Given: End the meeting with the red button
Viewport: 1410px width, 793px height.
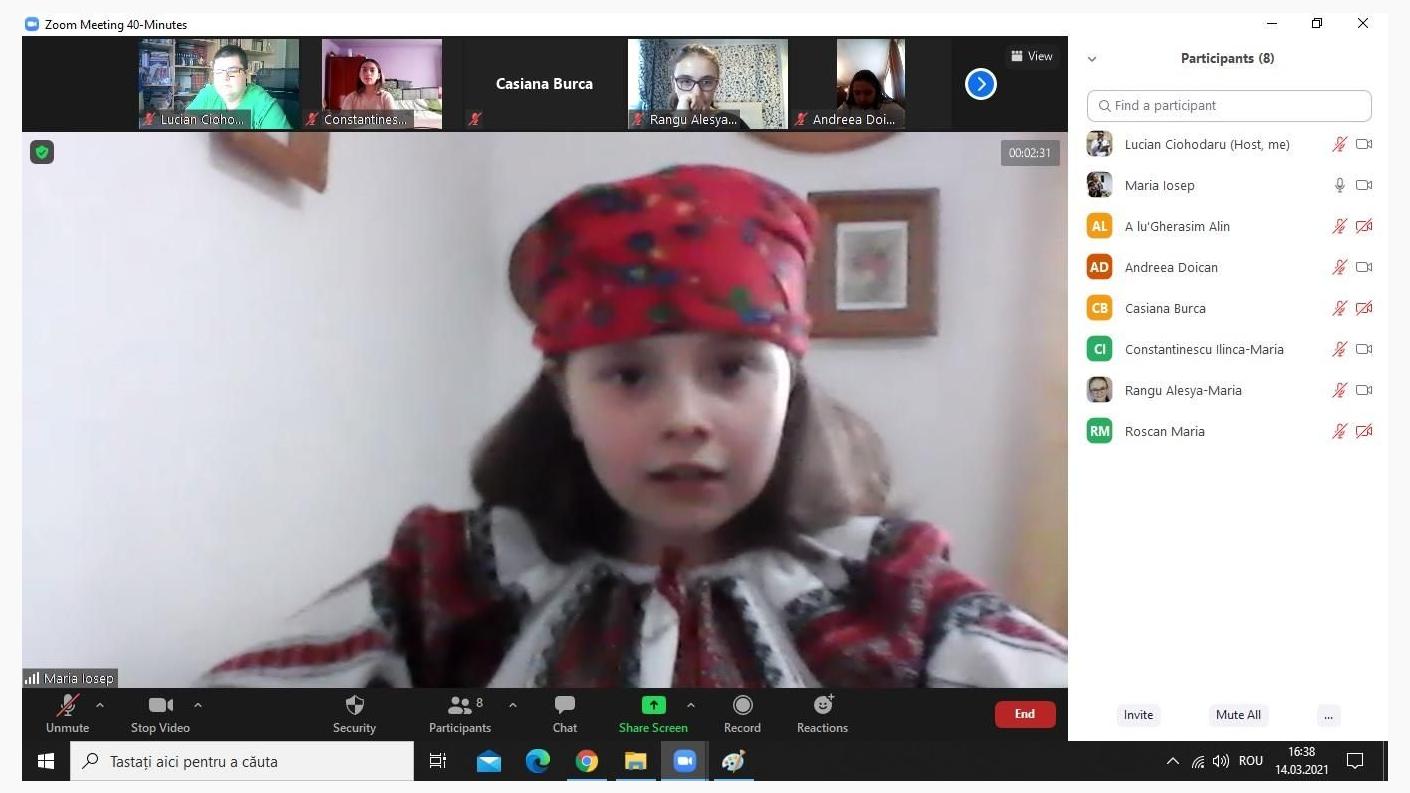Looking at the screenshot, I should coord(1024,714).
